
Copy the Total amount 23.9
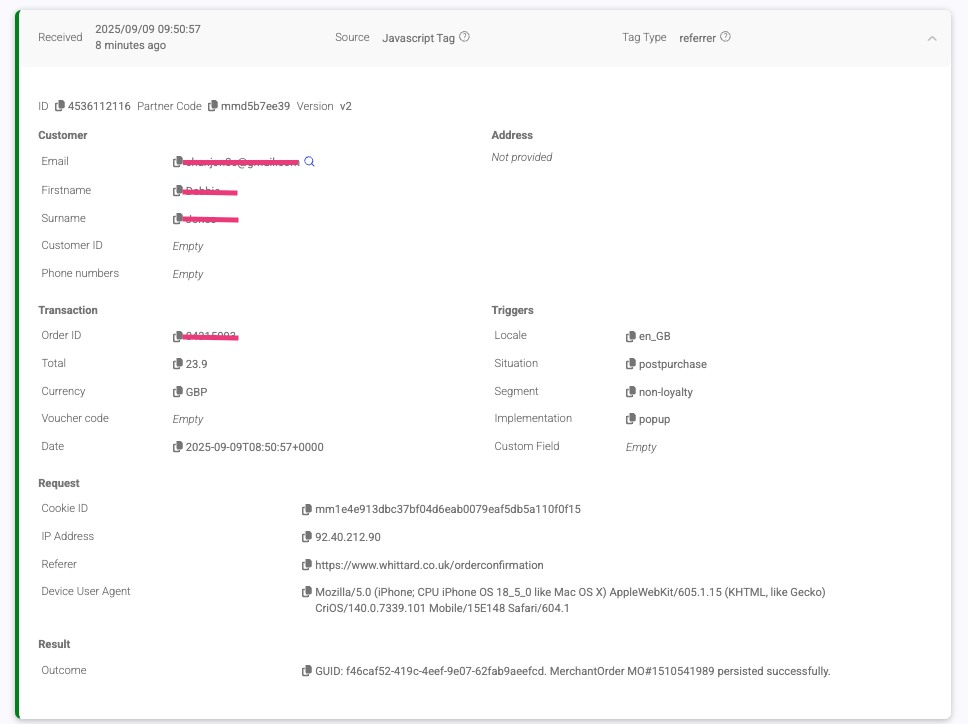click(x=178, y=364)
